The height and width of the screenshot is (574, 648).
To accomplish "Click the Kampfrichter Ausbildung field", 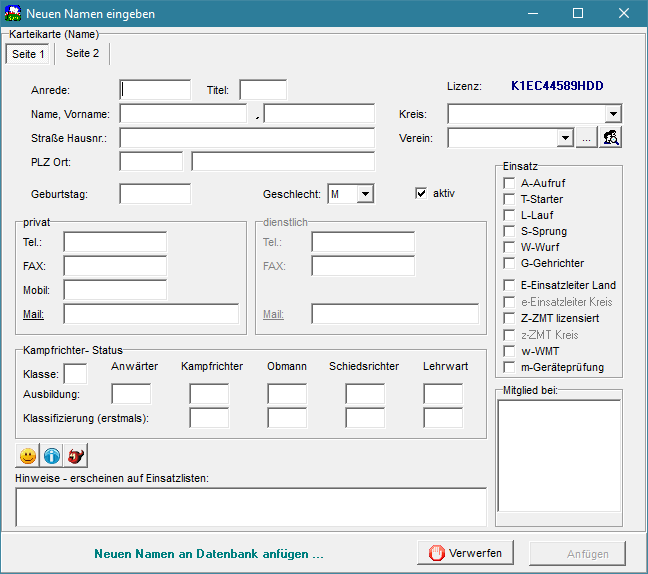I will 209,394.
